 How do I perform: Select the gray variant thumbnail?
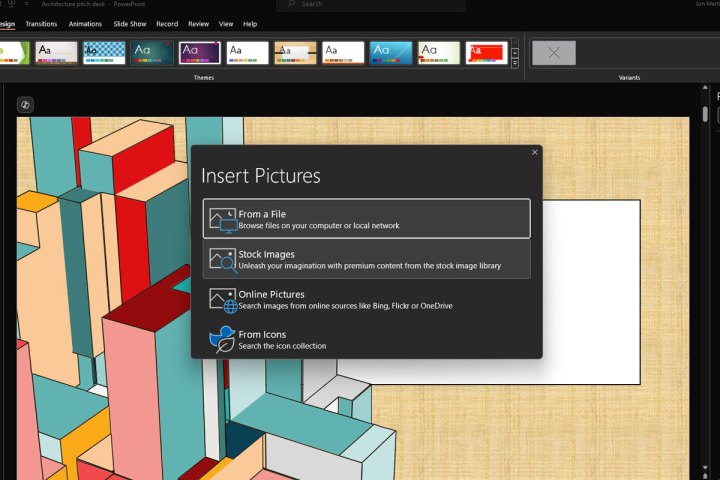click(553, 52)
